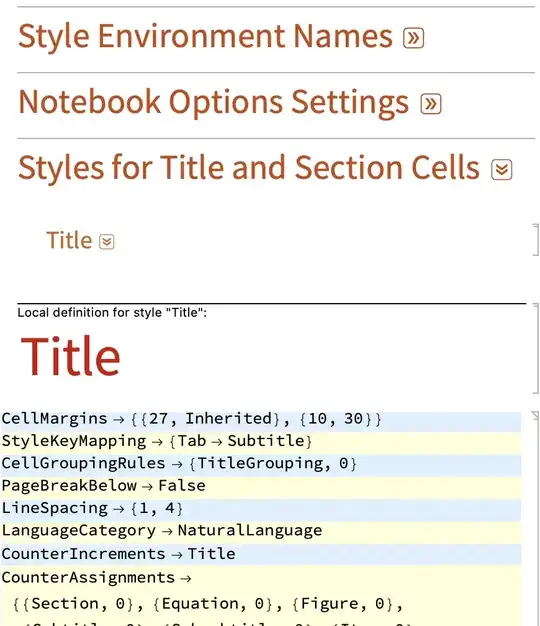Select the Notebook Options Settings heading

point(214,103)
